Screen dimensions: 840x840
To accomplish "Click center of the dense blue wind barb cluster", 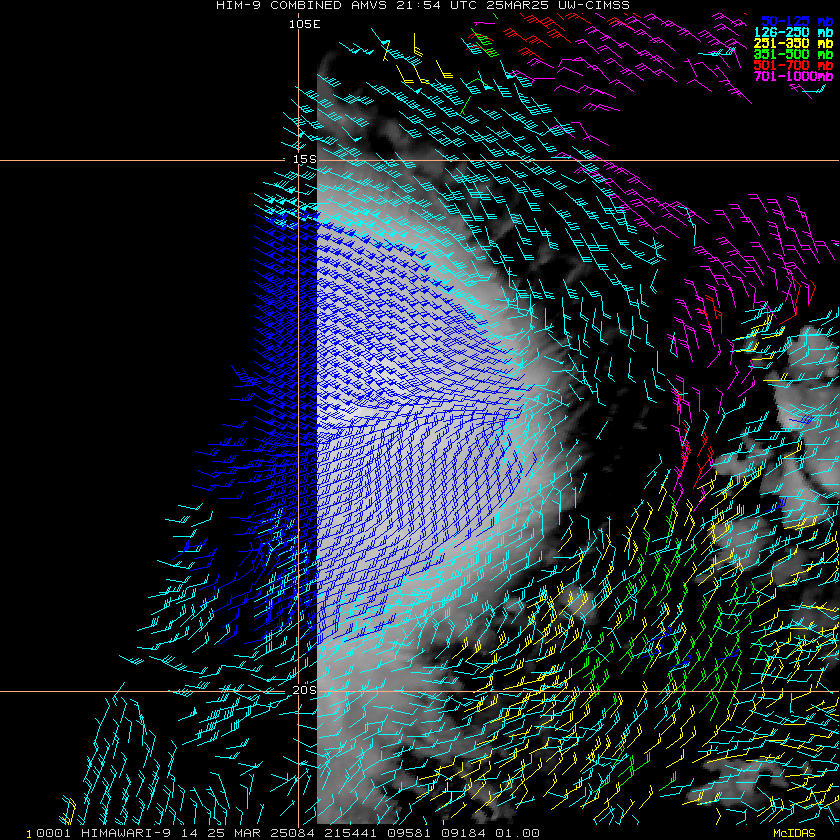I will 410,420.
